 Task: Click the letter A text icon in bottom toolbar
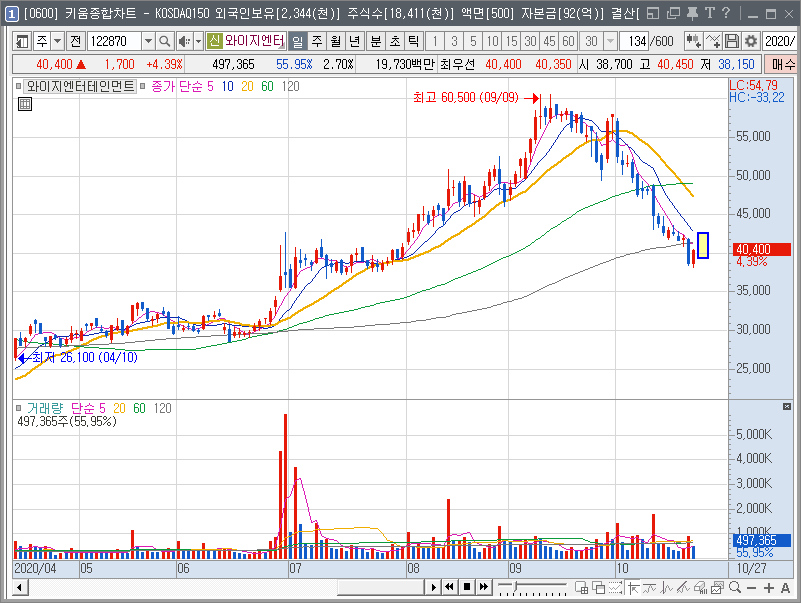[786, 588]
